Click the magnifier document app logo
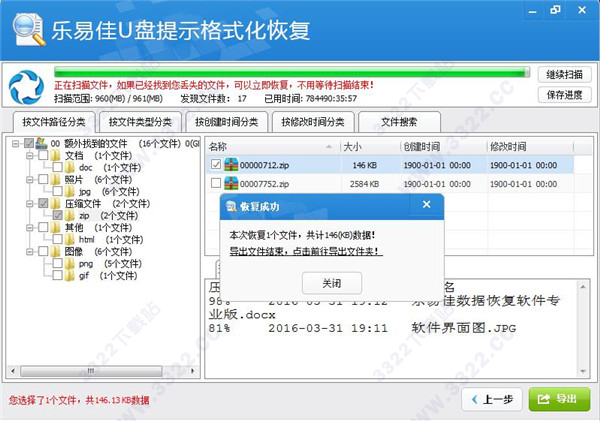The width and height of the screenshot is (600, 421). pyautogui.click(x=29, y=30)
